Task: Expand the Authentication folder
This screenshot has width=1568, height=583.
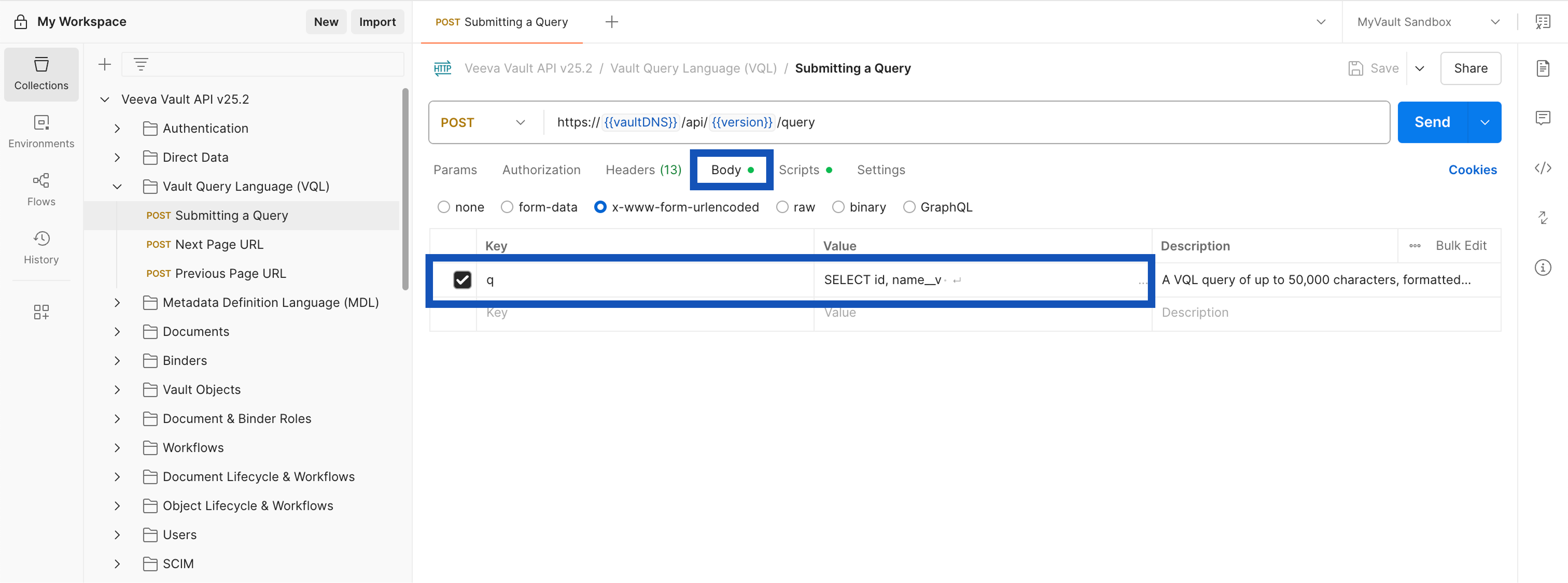Action: click(117, 128)
